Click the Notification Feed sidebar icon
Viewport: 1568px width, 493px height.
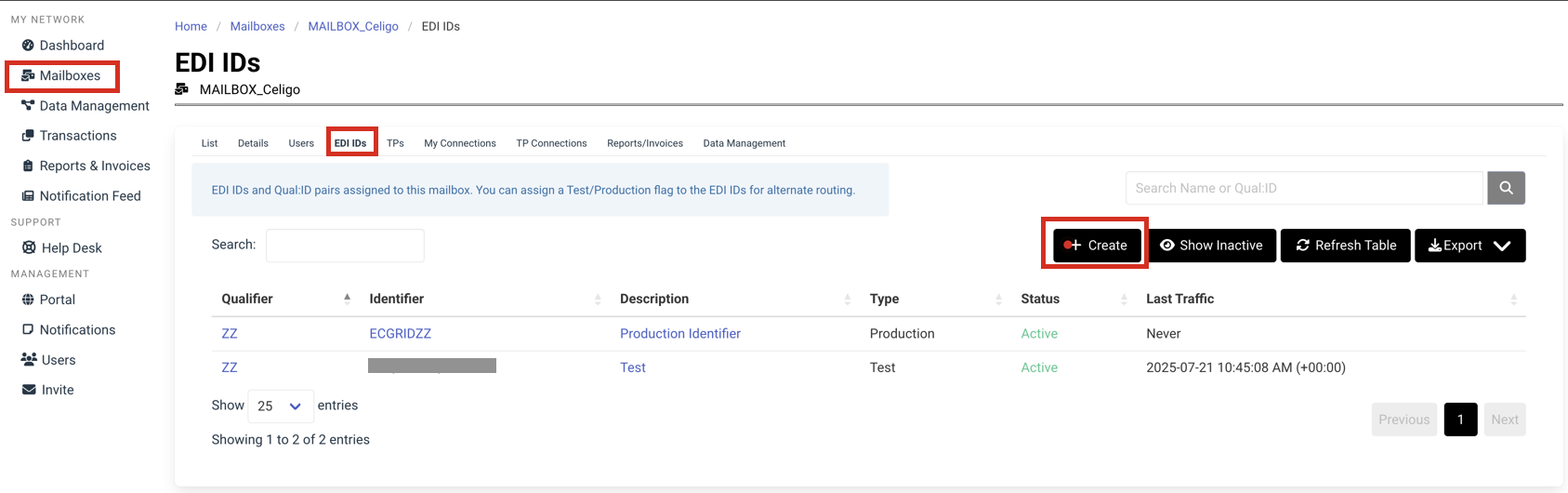[x=28, y=196]
